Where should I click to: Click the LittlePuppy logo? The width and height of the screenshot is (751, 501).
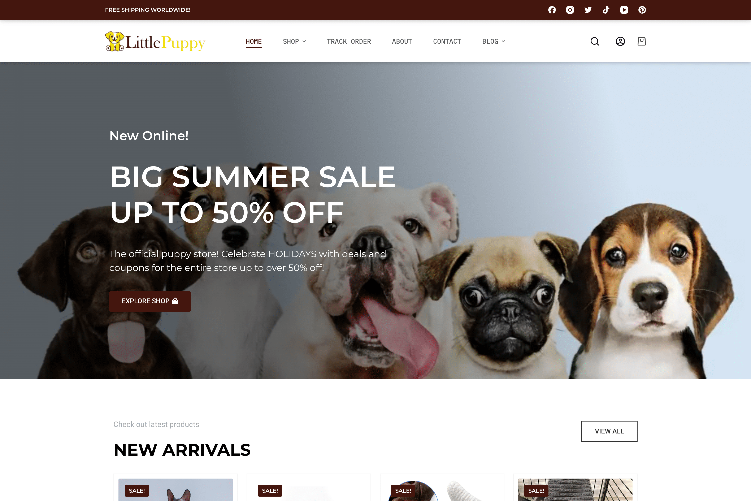(x=155, y=42)
